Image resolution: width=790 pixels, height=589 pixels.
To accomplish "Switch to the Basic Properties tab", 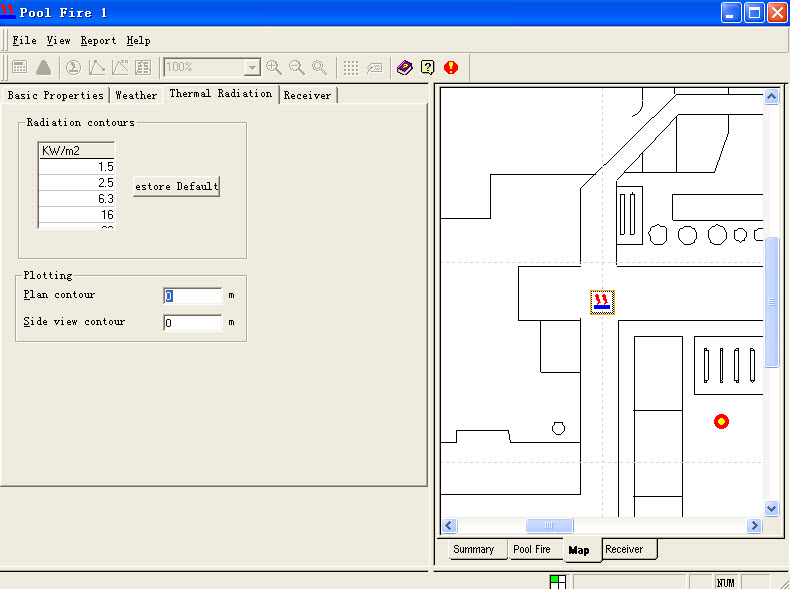I will coord(55,95).
